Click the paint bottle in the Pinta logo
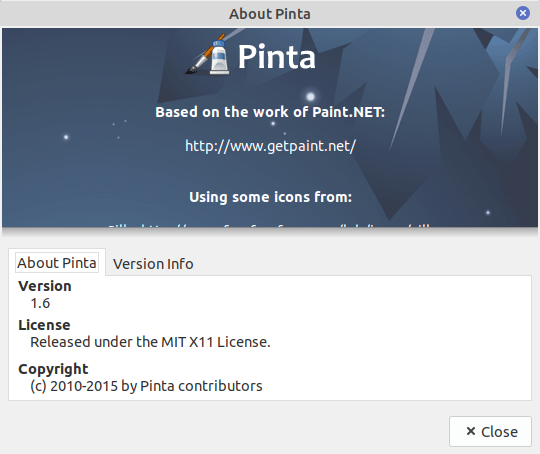The image size is (540, 454). (x=219, y=57)
